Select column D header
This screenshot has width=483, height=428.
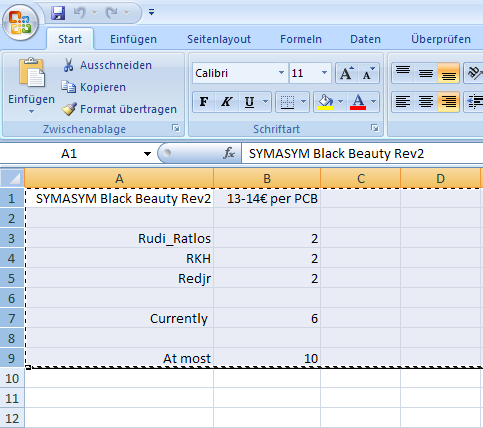coord(440,179)
